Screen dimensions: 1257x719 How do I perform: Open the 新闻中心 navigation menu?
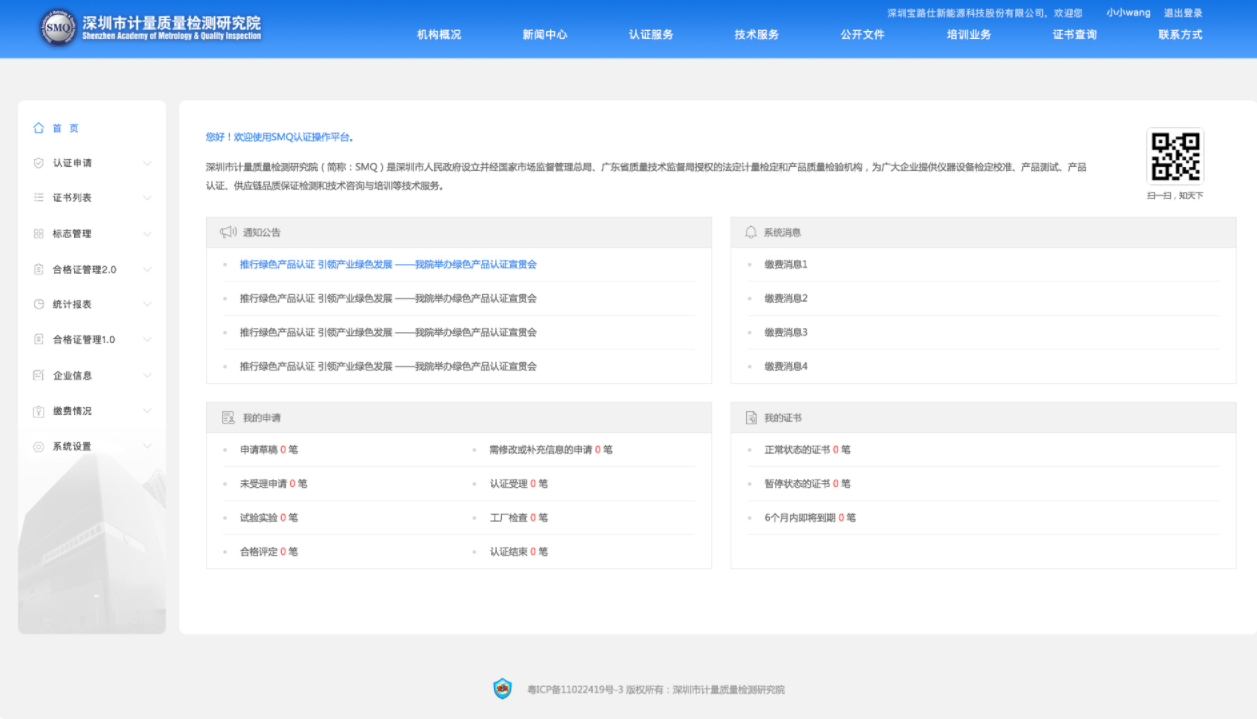pos(544,33)
